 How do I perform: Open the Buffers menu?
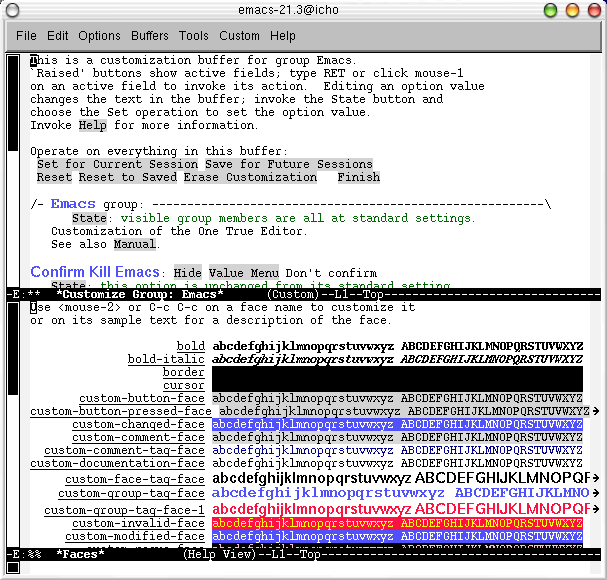point(149,36)
